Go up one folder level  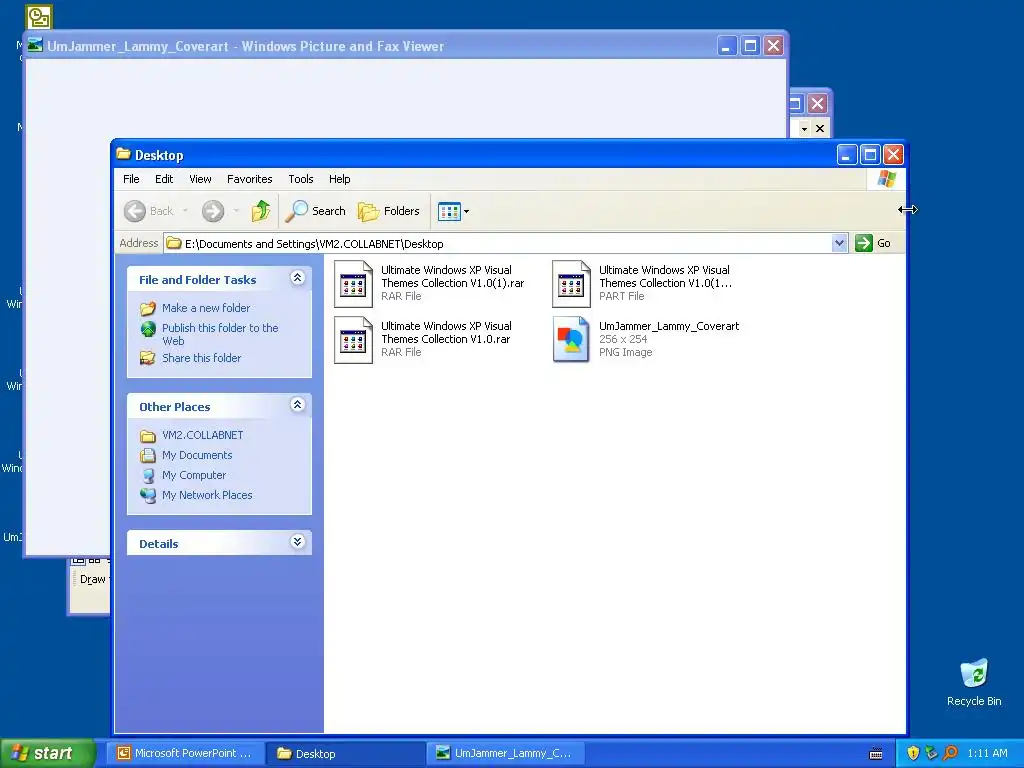[x=261, y=211]
